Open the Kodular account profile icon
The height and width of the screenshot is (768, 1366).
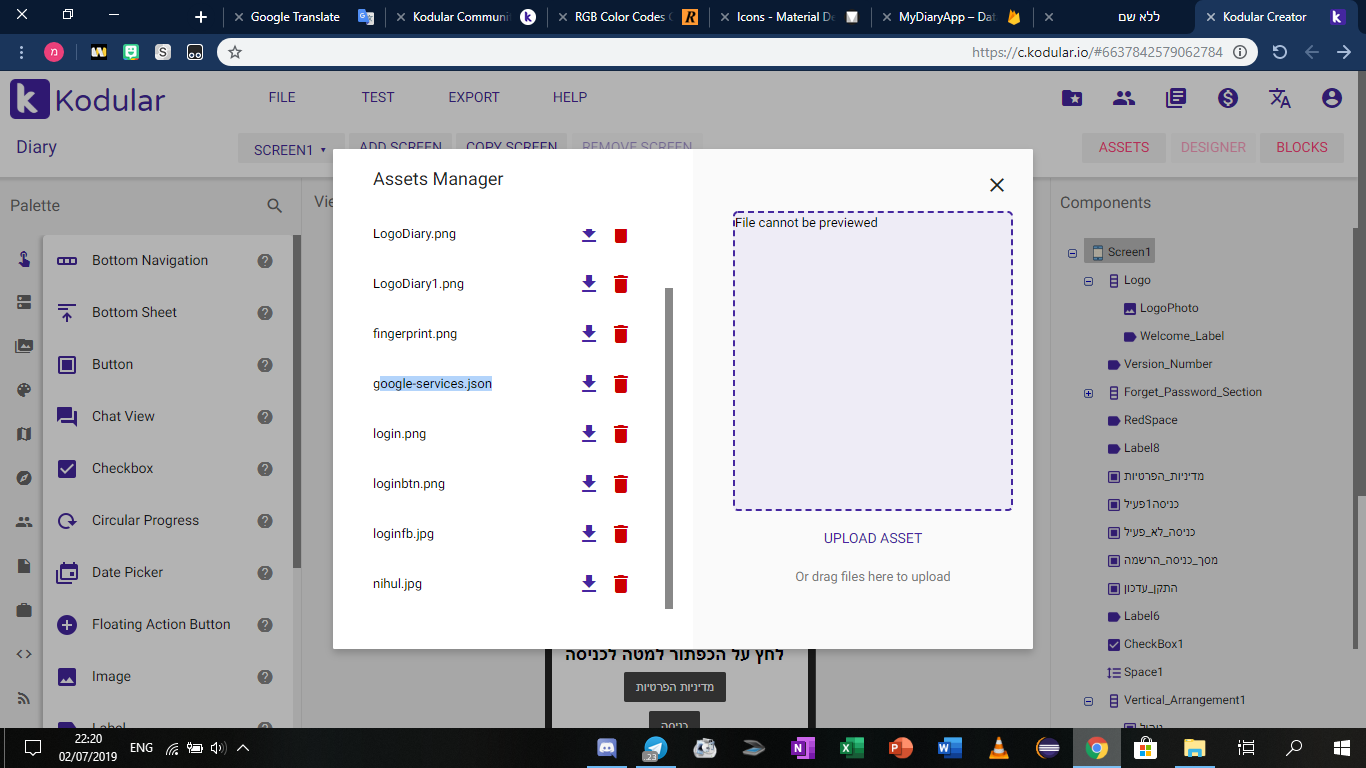1330,97
